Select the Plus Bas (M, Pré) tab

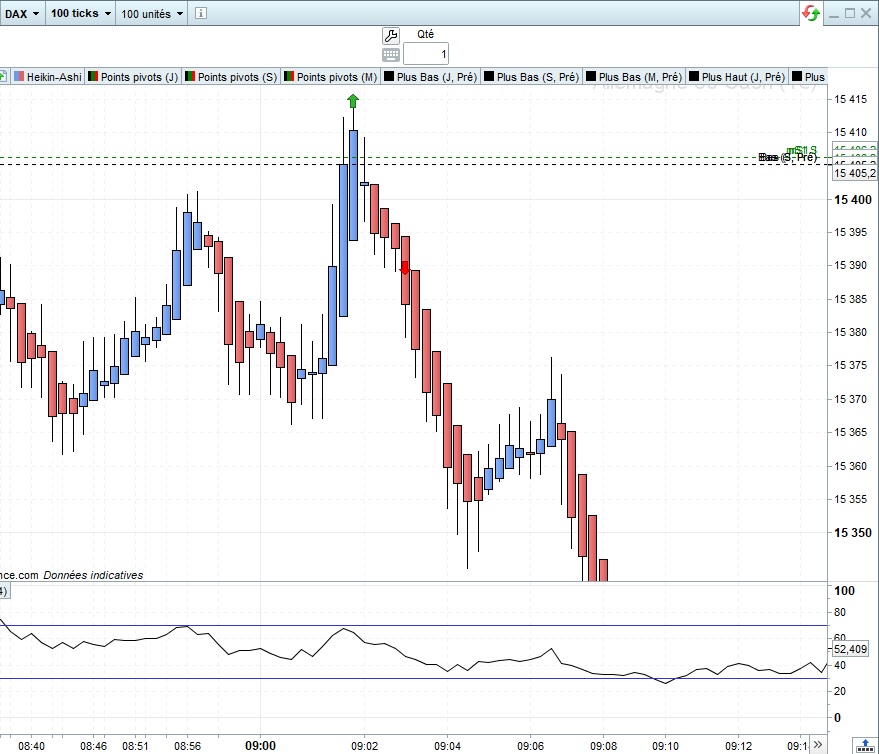634,77
